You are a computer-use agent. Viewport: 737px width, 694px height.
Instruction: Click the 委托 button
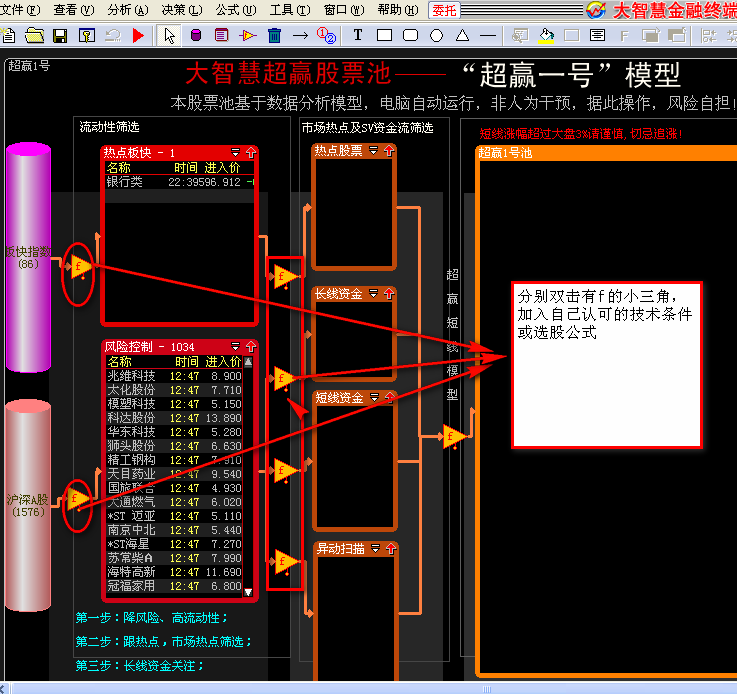coord(444,10)
